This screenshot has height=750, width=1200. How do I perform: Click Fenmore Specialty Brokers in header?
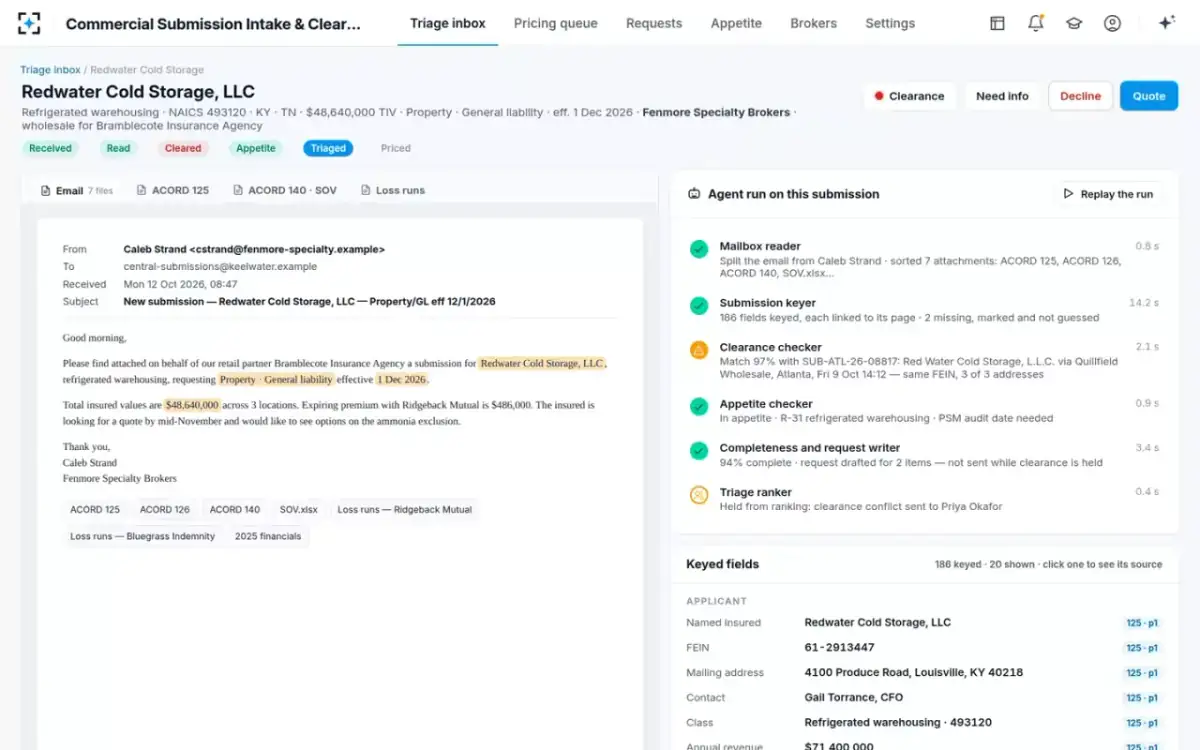point(716,112)
